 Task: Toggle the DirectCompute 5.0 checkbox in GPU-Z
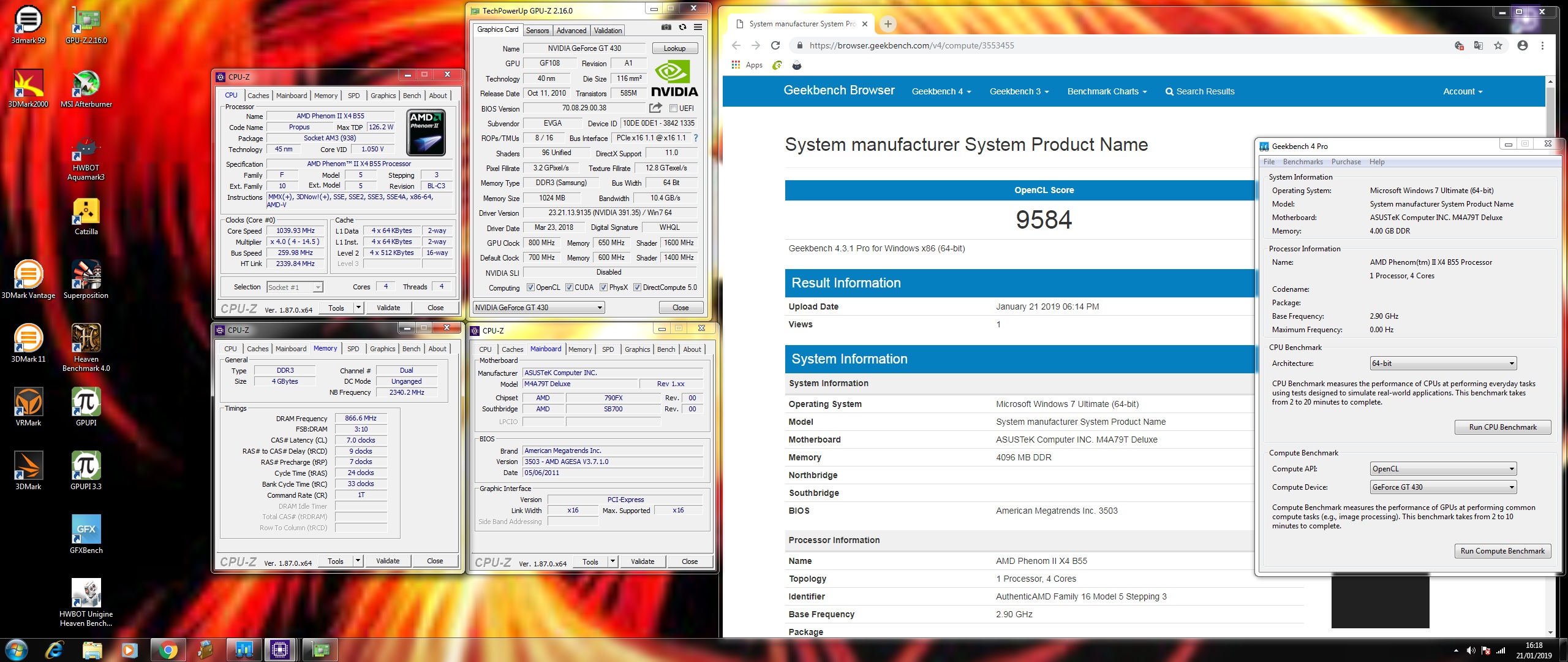[x=637, y=287]
